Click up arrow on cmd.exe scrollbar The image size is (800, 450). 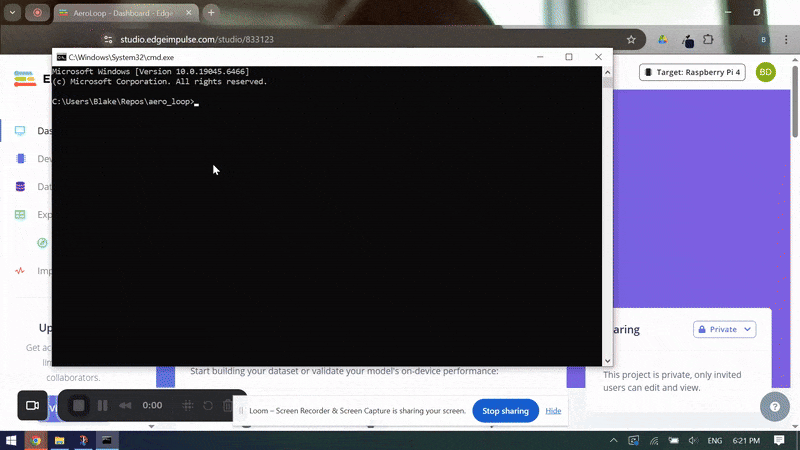[607, 72]
